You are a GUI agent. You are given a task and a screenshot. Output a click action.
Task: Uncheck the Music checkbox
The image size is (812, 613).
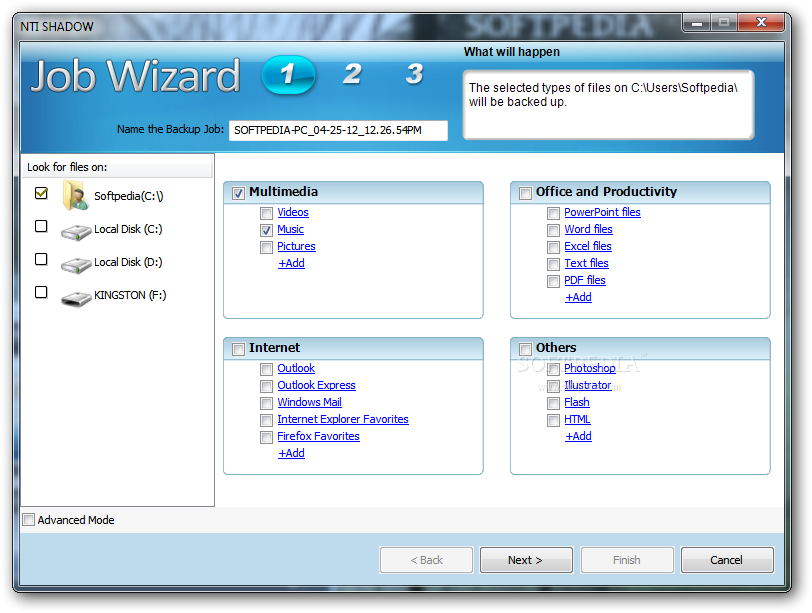pos(266,230)
